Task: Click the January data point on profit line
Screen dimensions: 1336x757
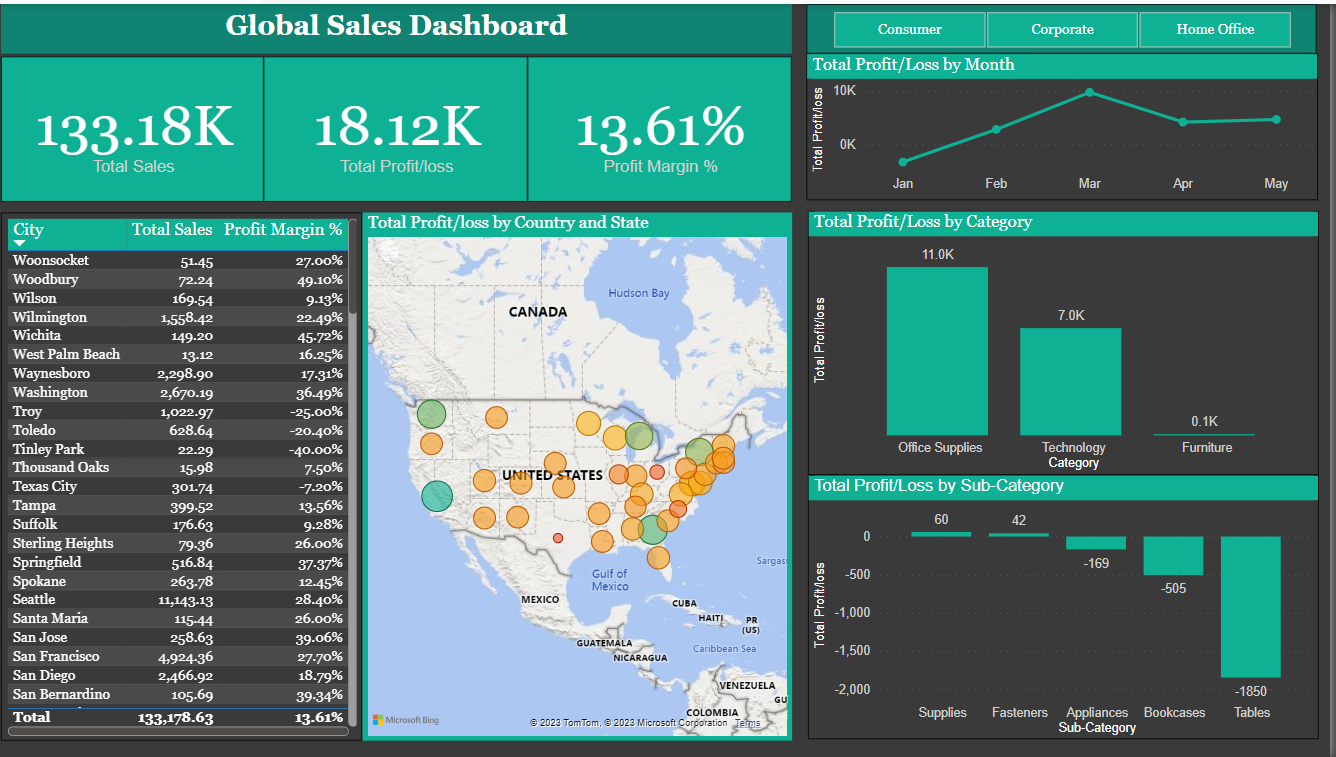Action: 903,160
